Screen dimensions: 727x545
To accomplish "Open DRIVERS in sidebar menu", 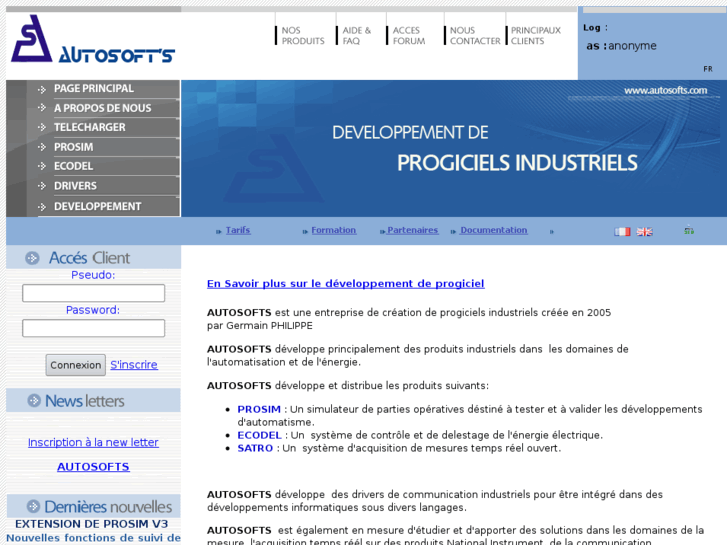I will (x=75, y=186).
